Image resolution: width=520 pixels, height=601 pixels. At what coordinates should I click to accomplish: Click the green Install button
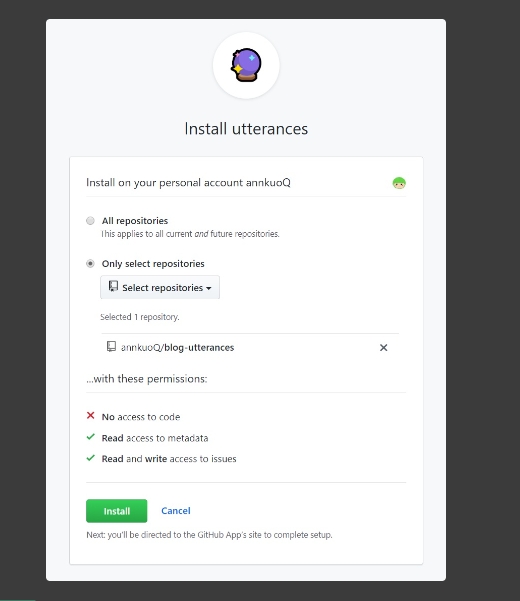click(116, 511)
